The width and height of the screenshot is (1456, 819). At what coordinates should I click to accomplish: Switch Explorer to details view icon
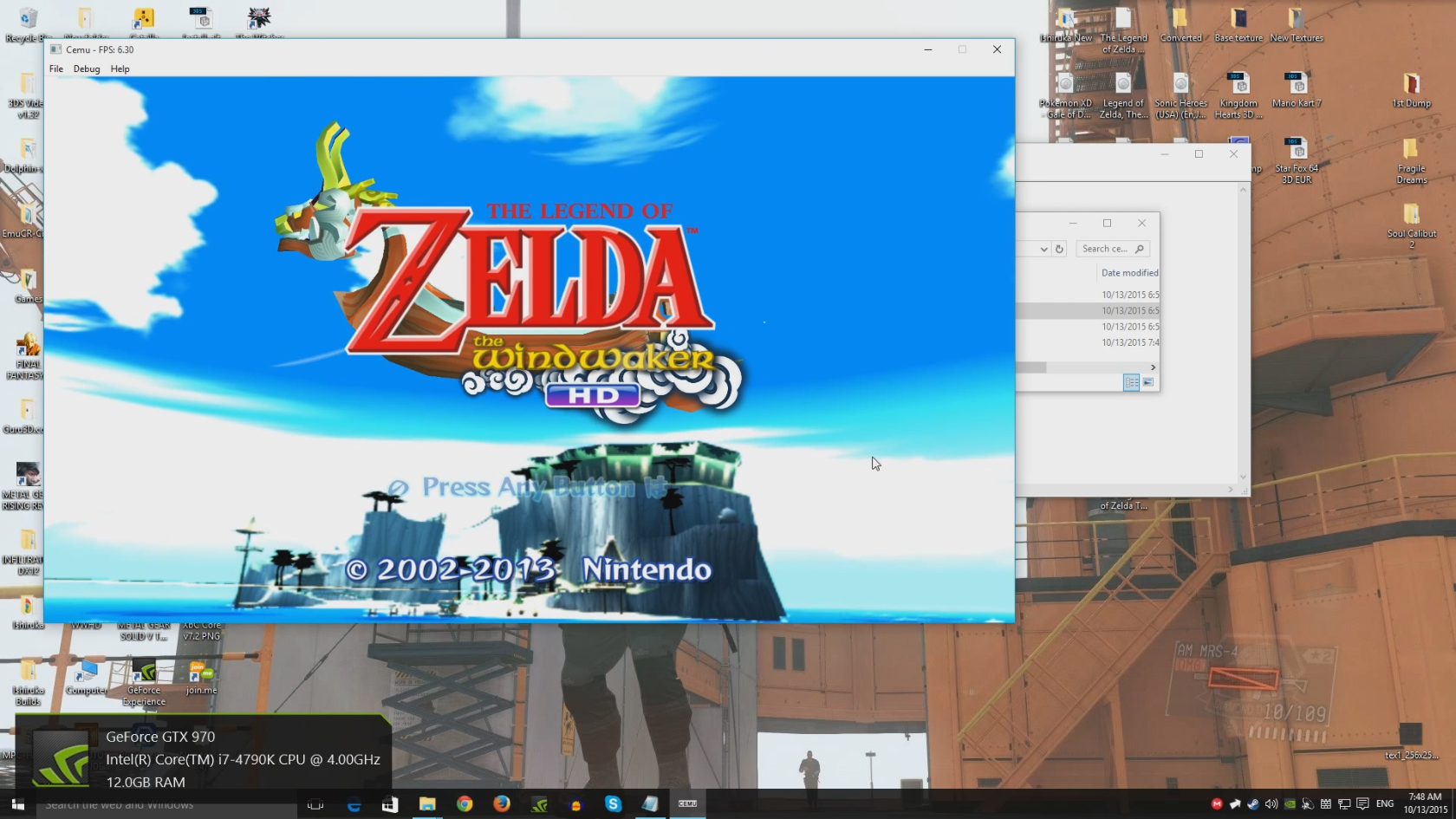point(1131,382)
